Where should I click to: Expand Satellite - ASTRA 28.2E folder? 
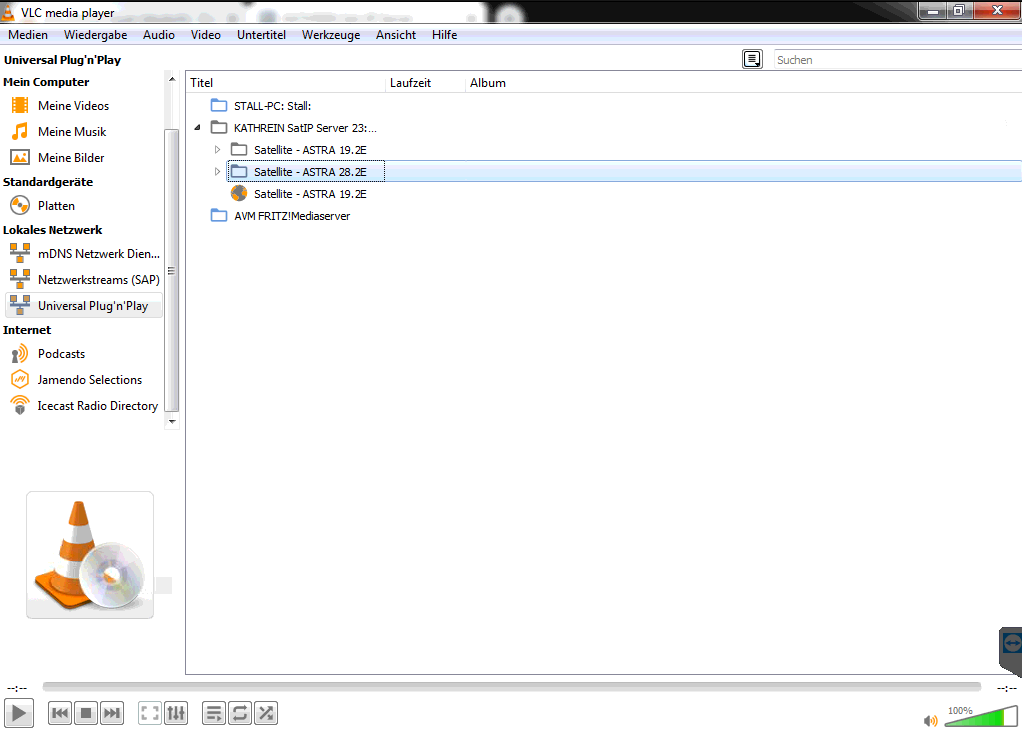(x=217, y=172)
